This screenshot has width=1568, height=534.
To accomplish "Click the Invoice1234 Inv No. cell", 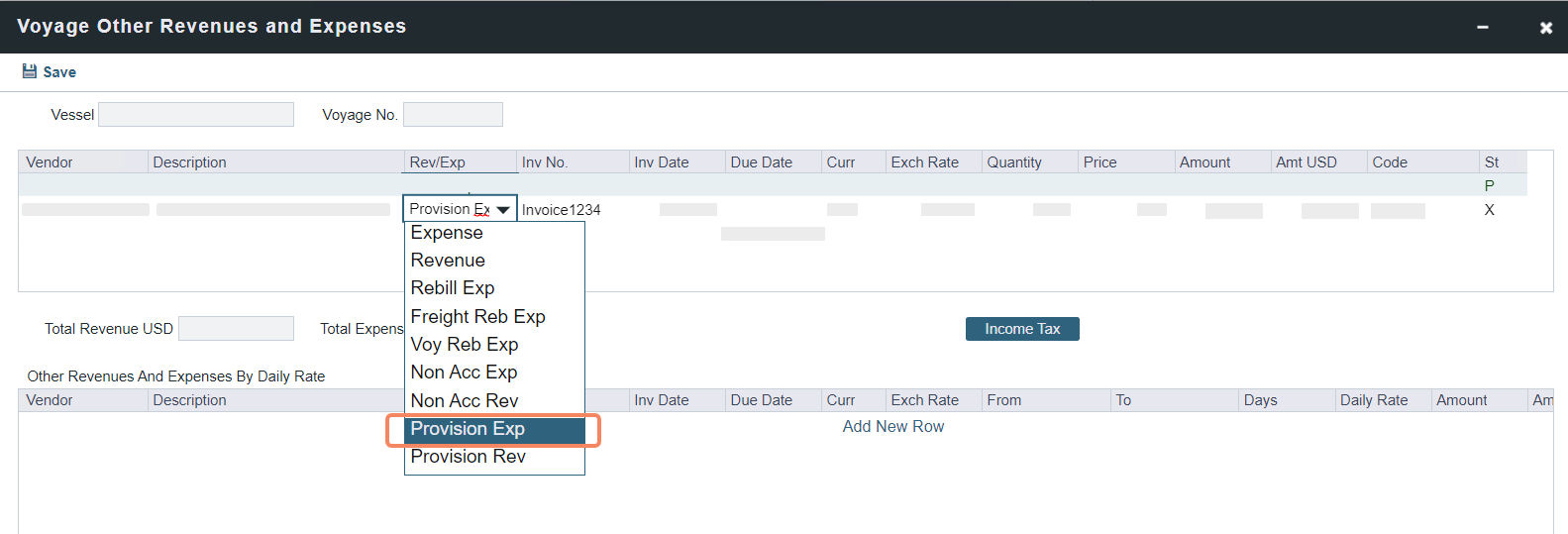I will click(x=561, y=210).
